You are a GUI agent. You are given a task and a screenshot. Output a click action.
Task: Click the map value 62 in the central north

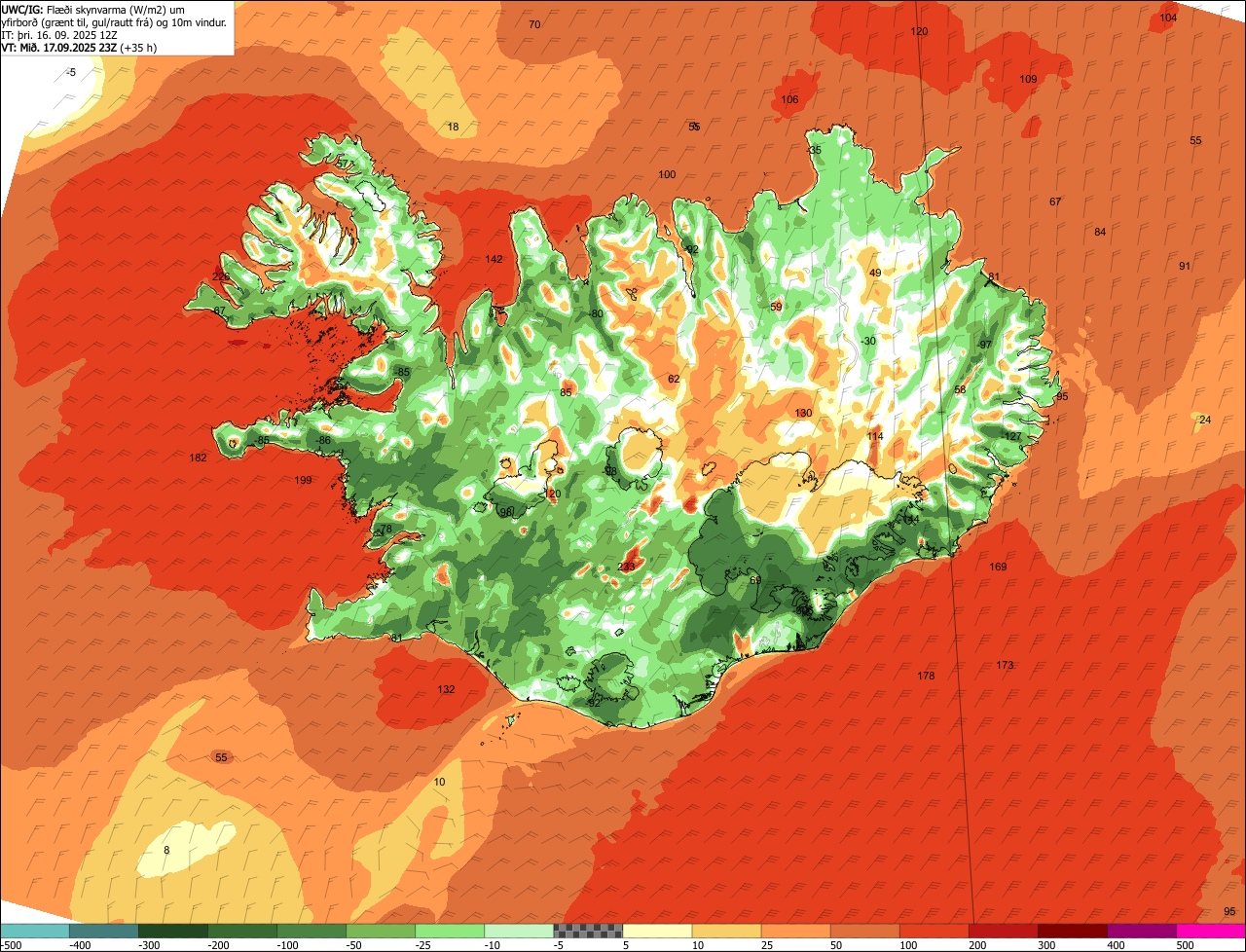pos(674,379)
